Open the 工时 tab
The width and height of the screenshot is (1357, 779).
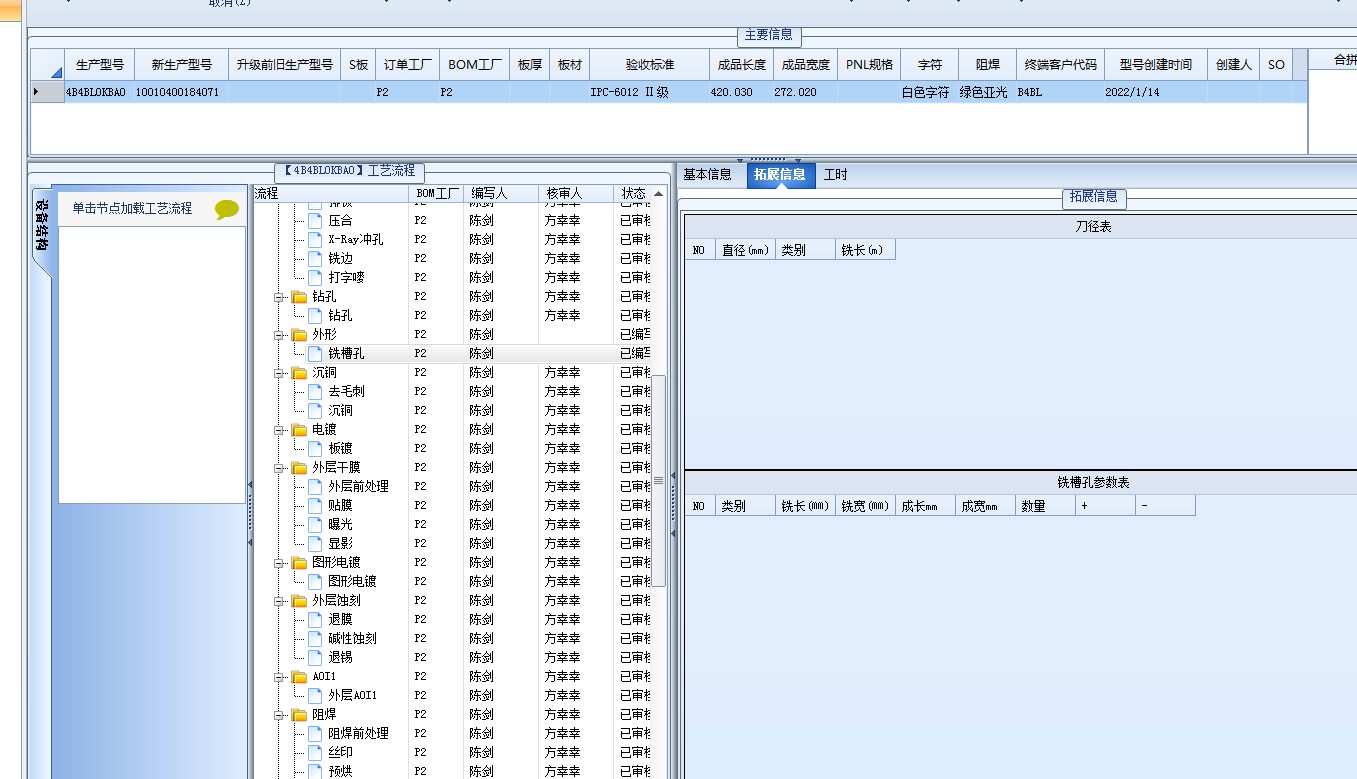point(835,175)
